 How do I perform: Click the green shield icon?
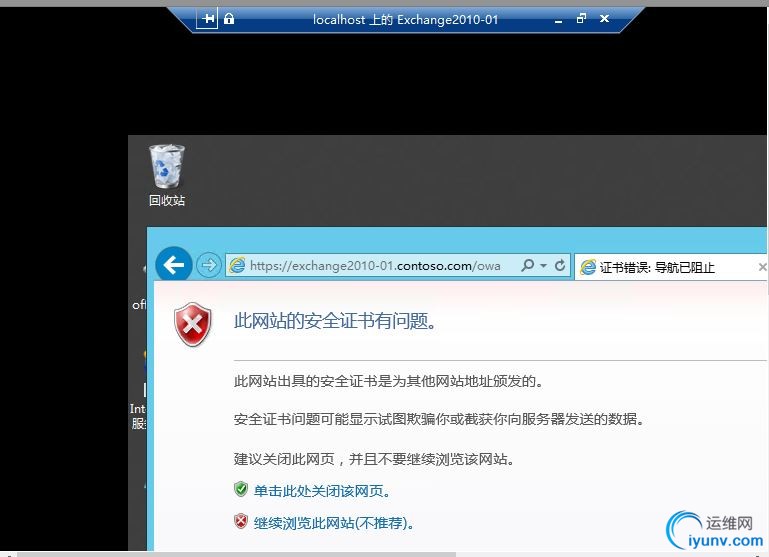click(241, 489)
